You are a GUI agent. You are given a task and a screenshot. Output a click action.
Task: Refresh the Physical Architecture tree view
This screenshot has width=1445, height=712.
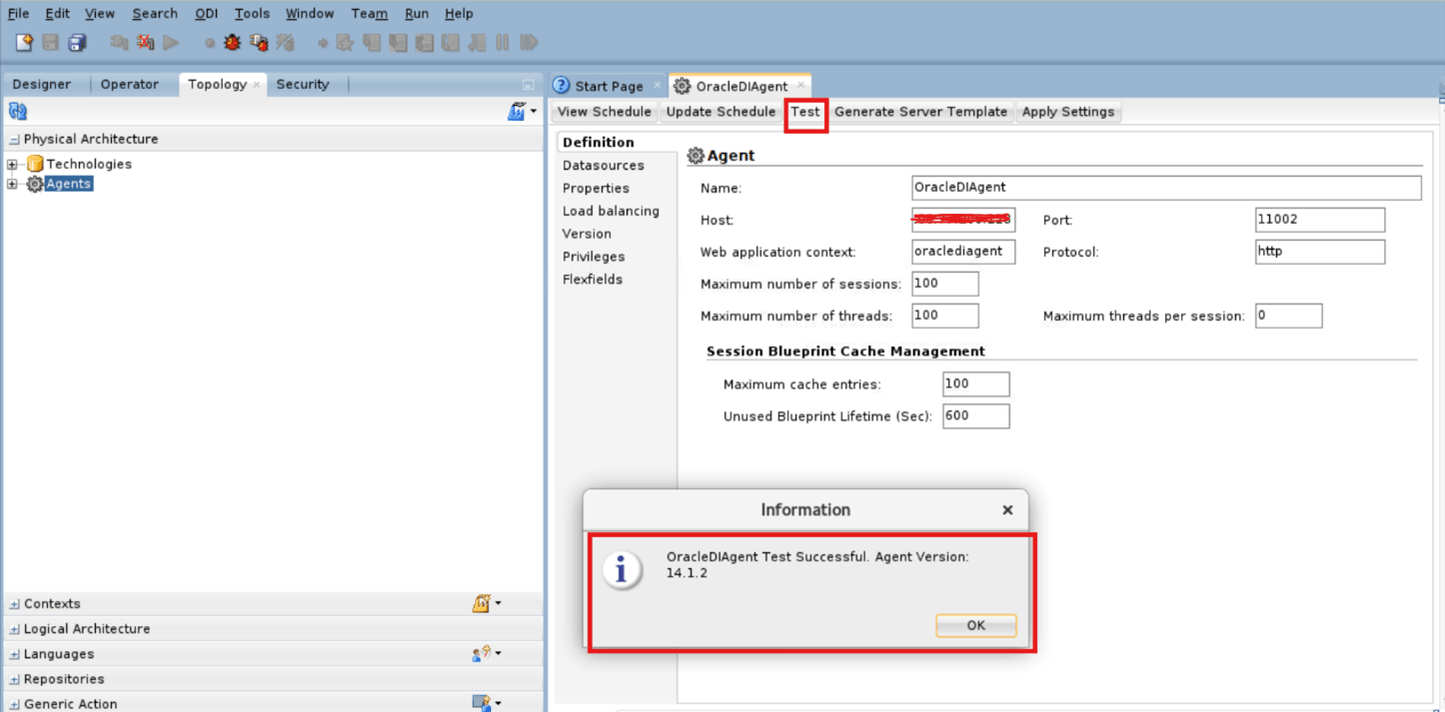coord(17,110)
